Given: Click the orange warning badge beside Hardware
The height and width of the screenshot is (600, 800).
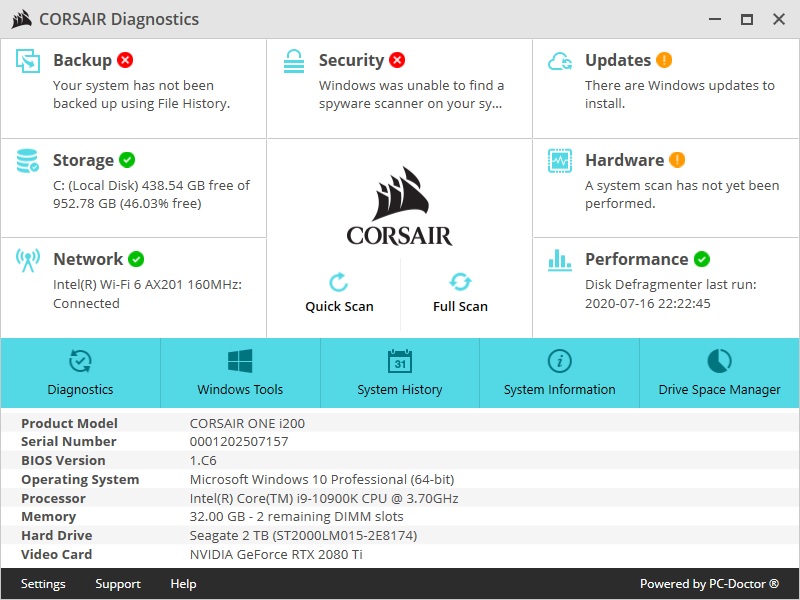Looking at the screenshot, I should click(677, 160).
